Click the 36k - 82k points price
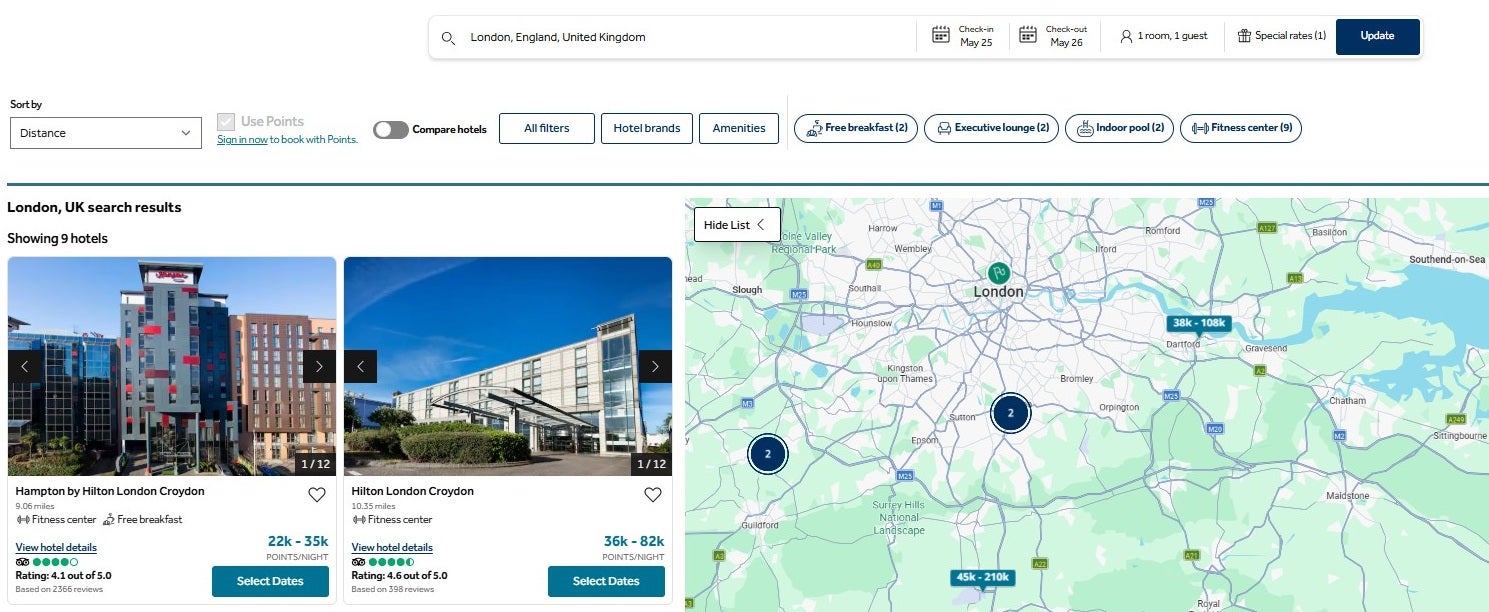Image resolution: width=1489 pixels, height=612 pixels. point(634,541)
